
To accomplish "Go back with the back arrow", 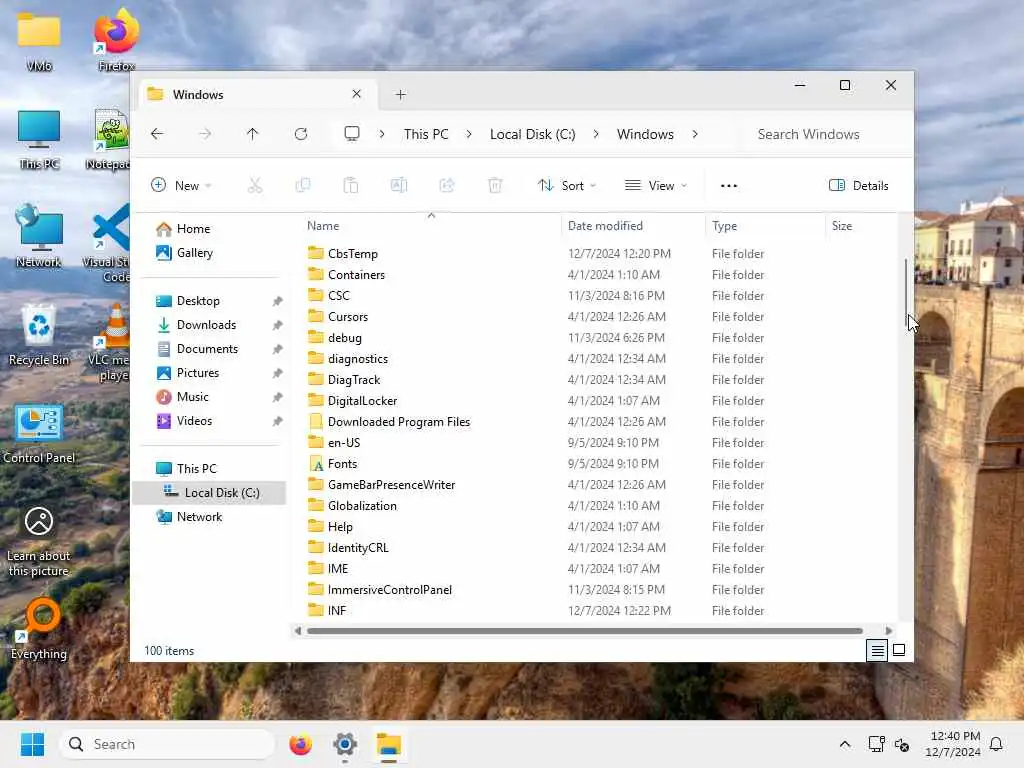I will click(157, 134).
